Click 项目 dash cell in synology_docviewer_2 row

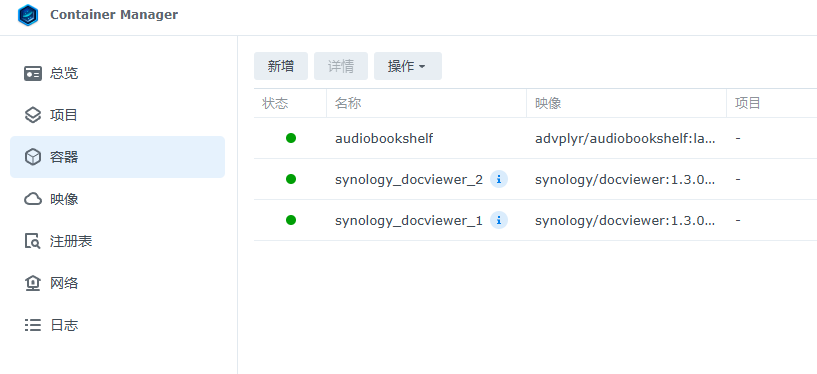[738, 180]
